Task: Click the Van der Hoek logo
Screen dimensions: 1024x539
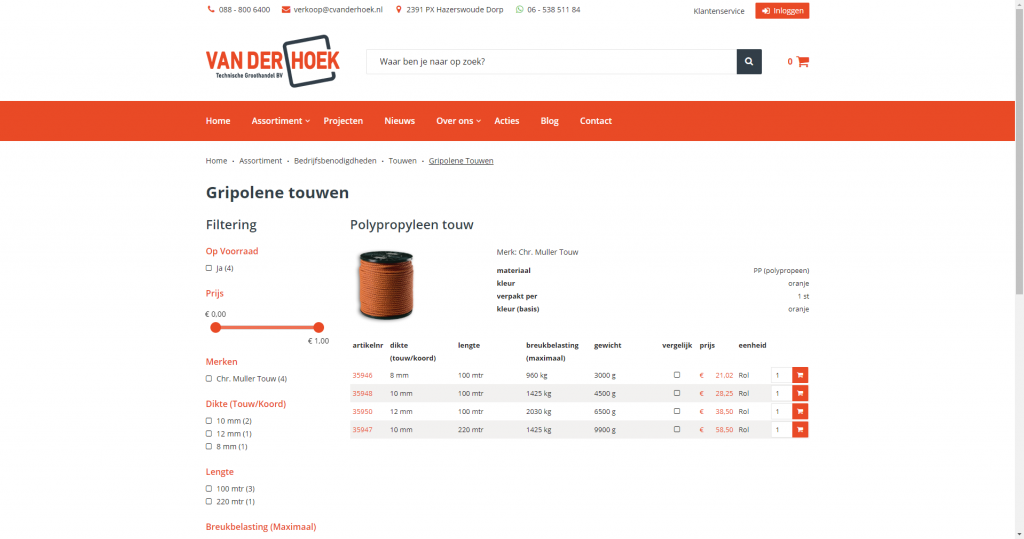Action: click(x=272, y=62)
